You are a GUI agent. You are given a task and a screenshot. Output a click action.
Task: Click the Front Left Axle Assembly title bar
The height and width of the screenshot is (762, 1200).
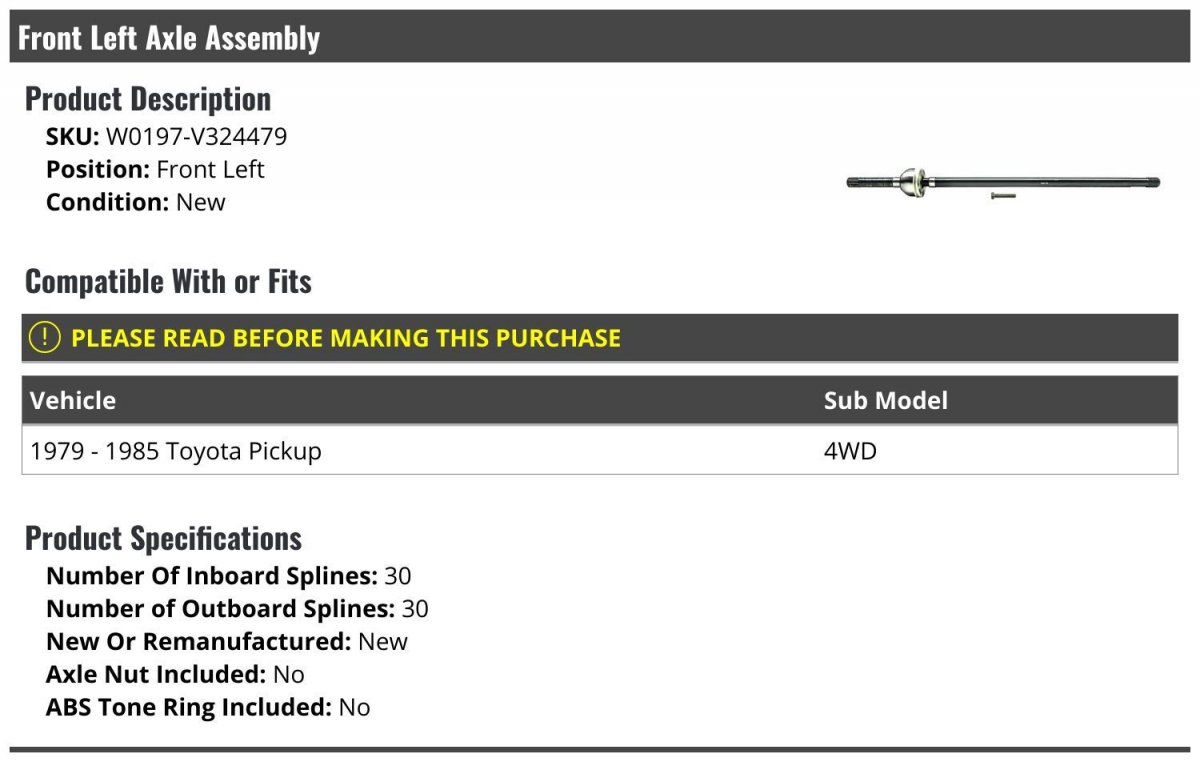[x=169, y=38]
